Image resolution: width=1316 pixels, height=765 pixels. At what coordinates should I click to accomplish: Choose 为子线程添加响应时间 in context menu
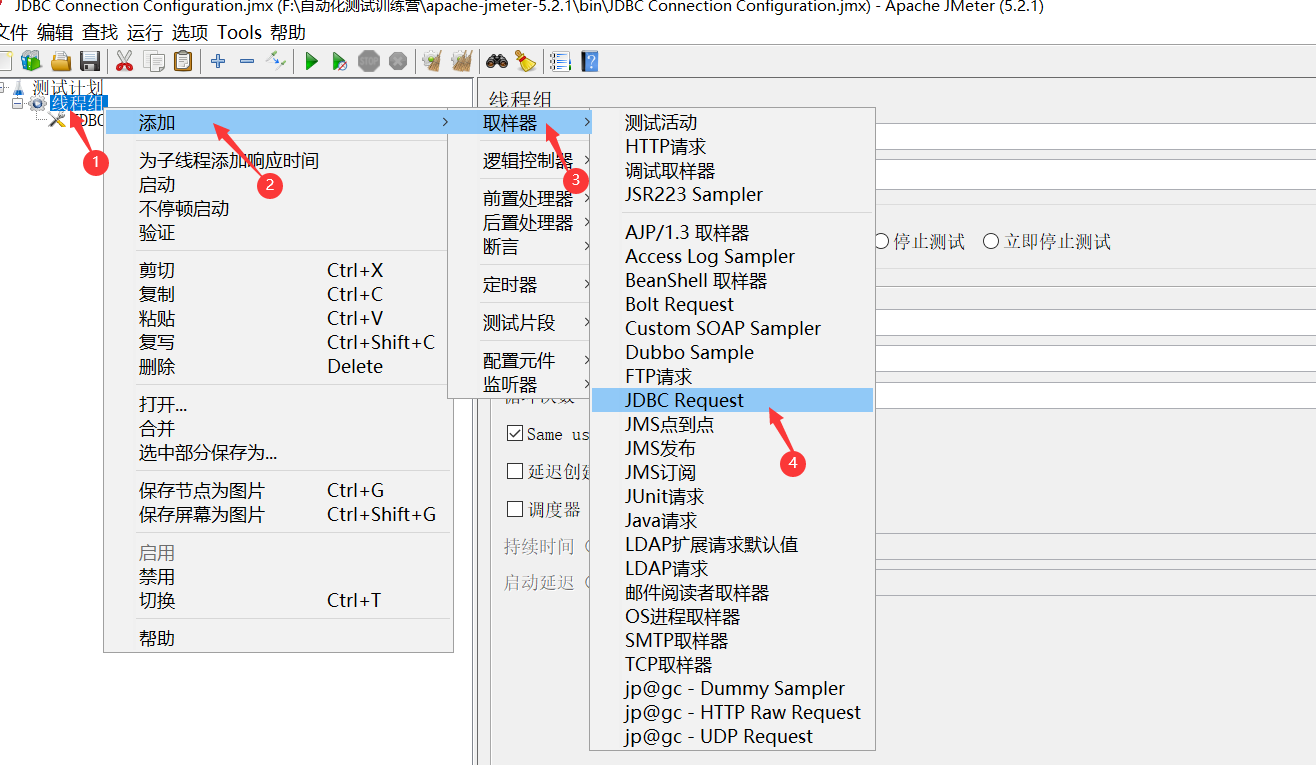point(278,161)
